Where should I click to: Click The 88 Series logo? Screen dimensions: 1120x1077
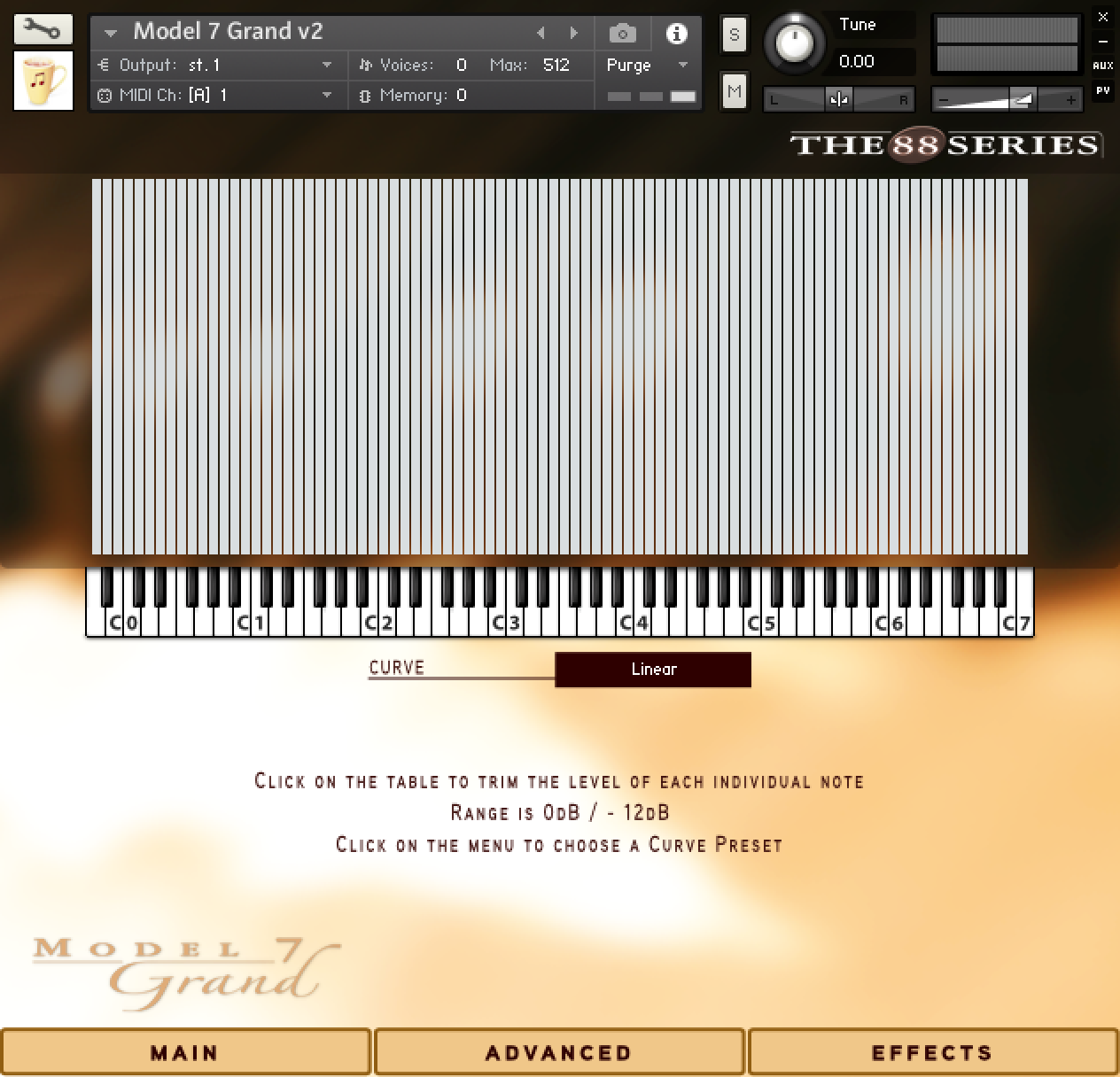tap(945, 144)
